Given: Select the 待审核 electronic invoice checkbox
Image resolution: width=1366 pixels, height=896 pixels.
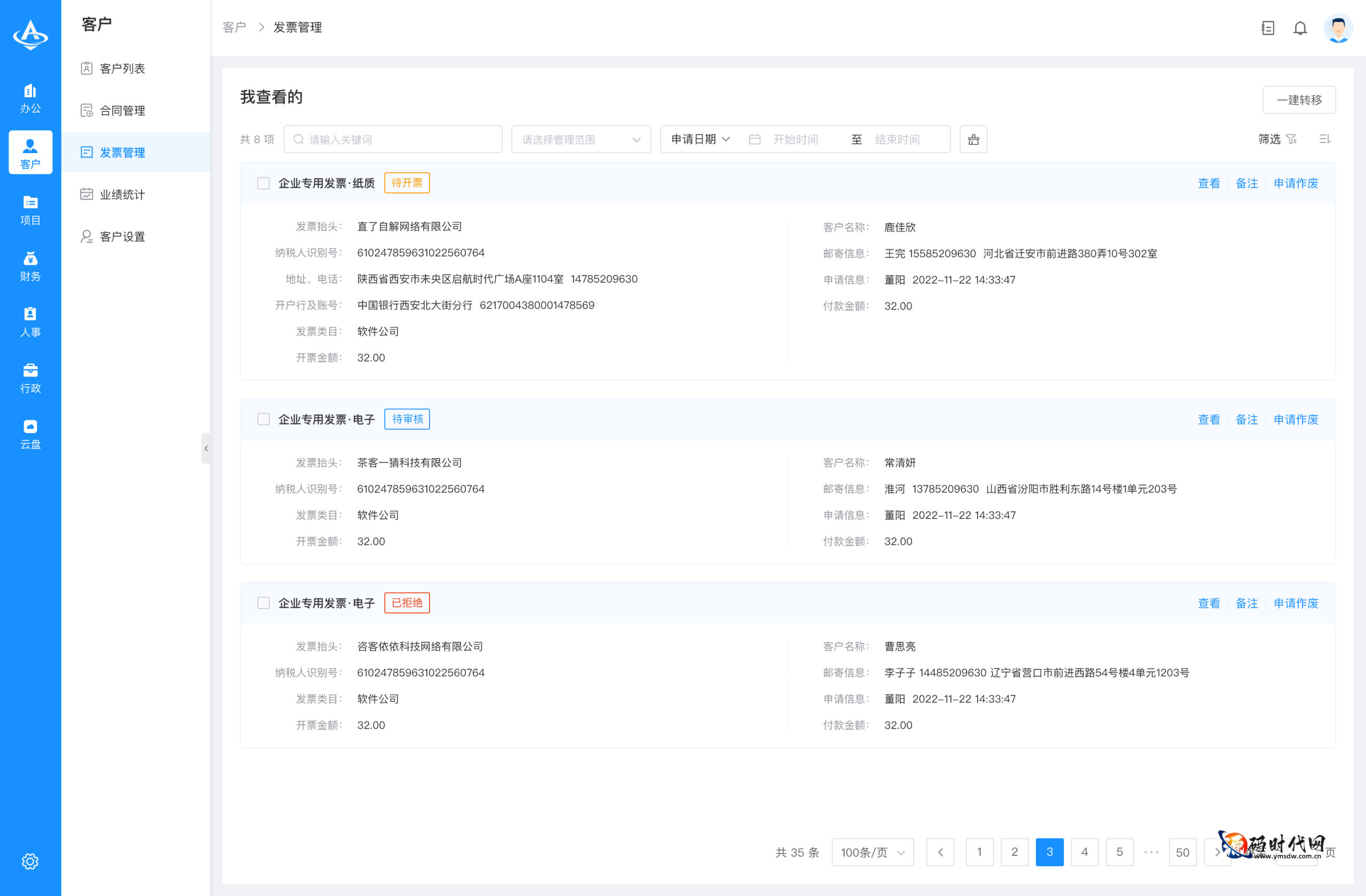Looking at the screenshot, I should point(264,419).
